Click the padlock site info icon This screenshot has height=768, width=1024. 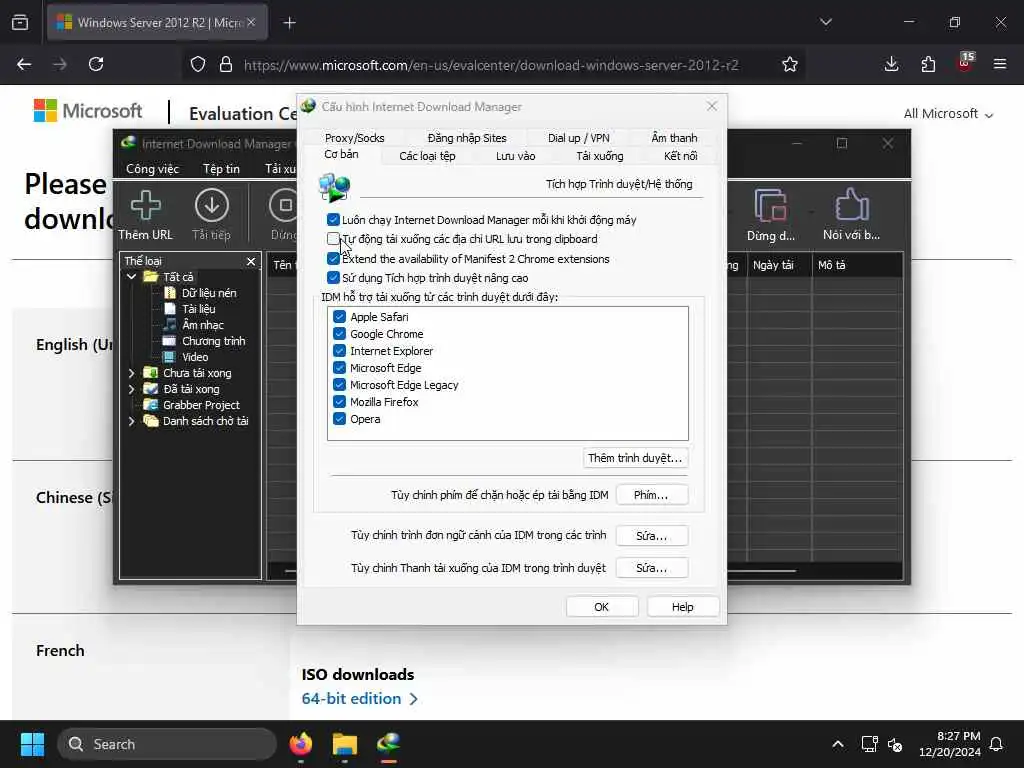[x=226, y=64]
